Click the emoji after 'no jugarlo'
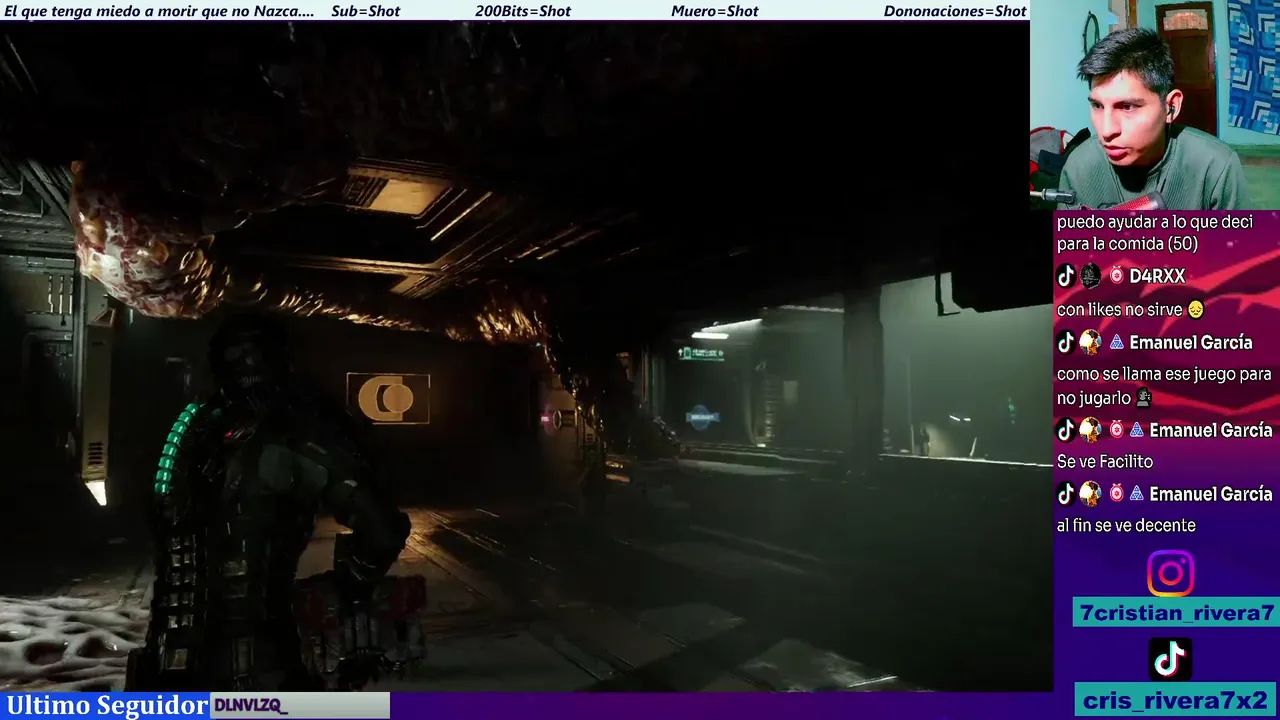The height and width of the screenshot is (720, 1280). 1143,398
